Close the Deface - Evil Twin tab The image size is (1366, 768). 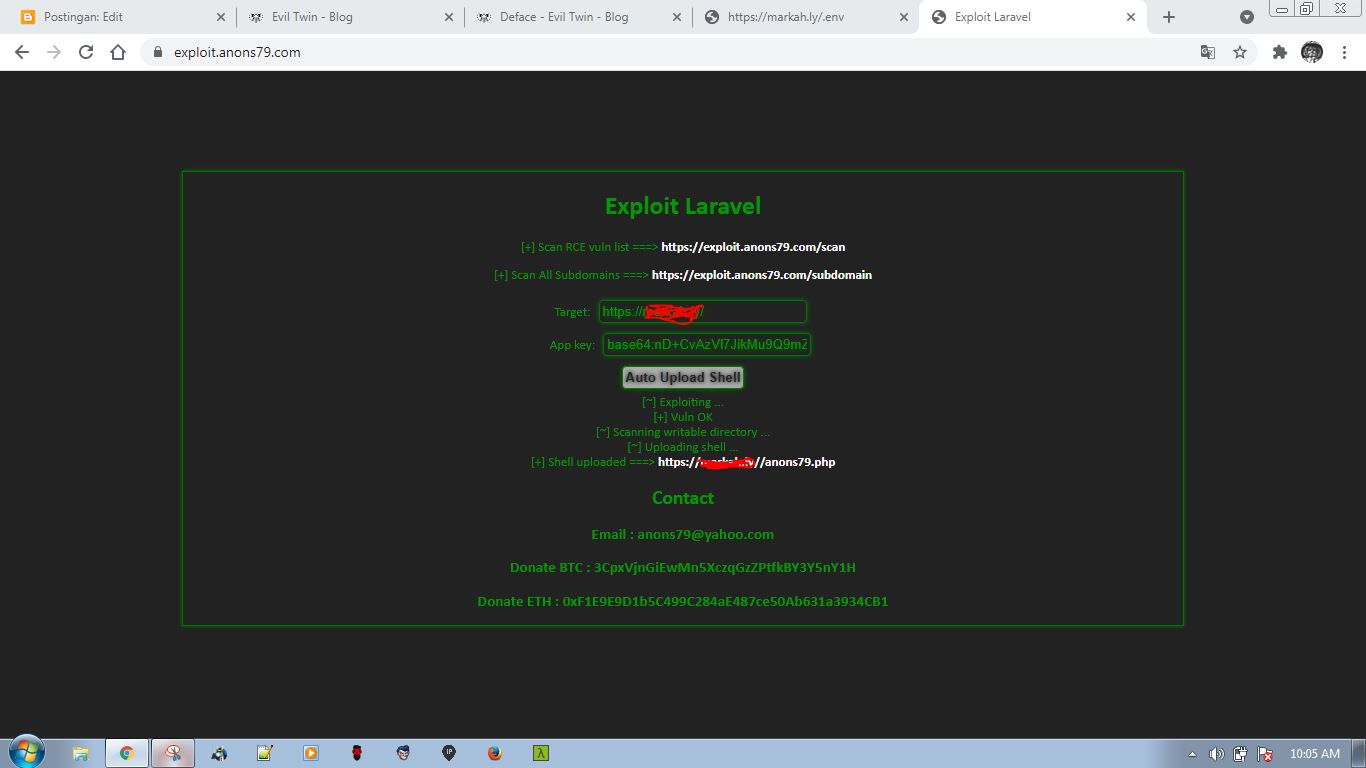point(676,17)
